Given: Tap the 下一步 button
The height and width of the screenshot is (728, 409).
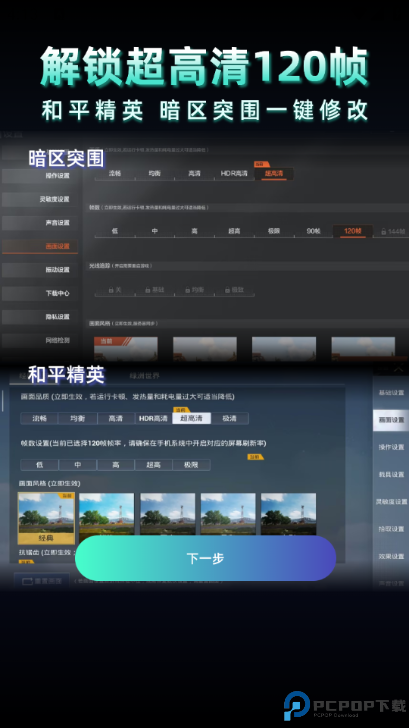Looking at the screenshot, I should click(x=205, y=558).
